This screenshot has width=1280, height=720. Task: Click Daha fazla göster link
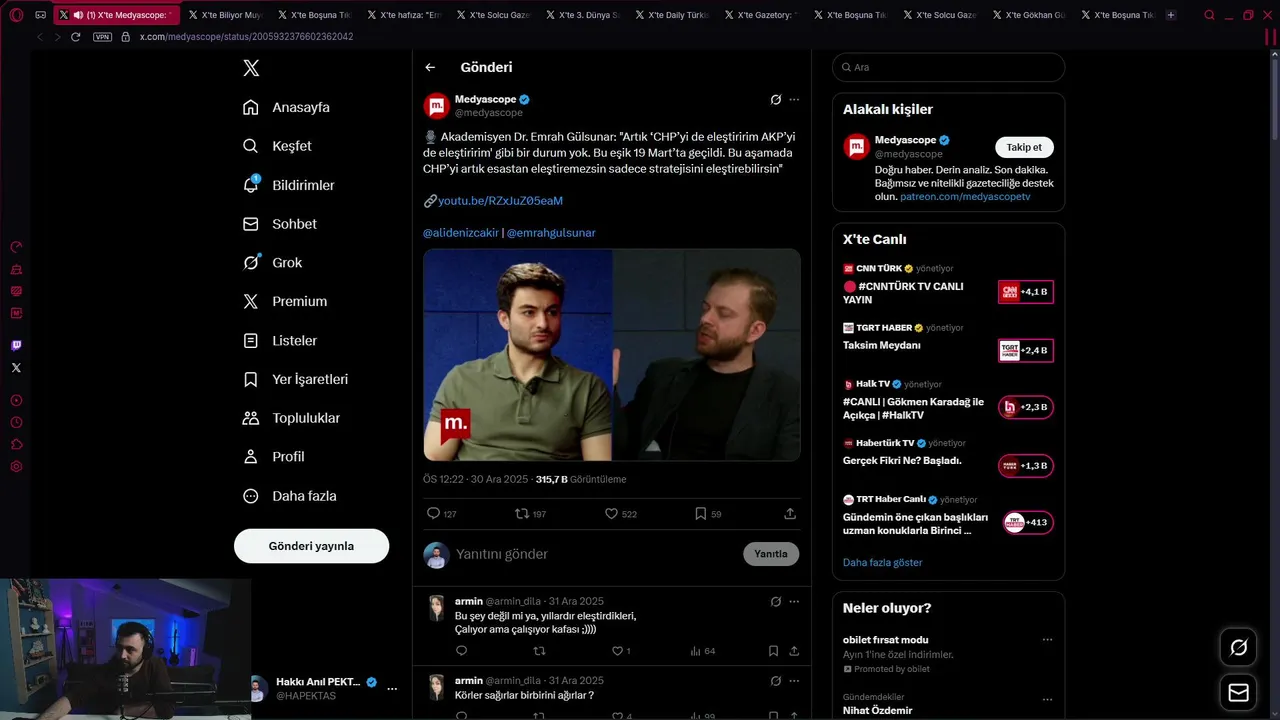[x=883, y=562]
